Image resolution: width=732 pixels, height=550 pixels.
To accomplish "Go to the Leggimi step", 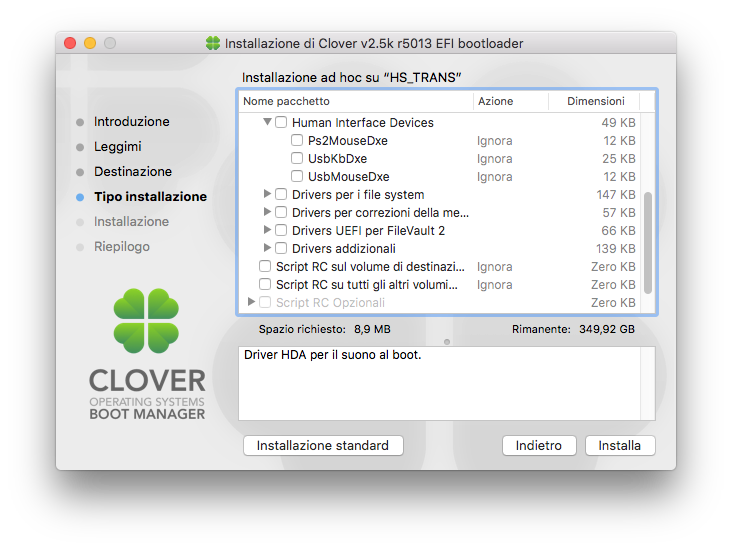I will pyautogui.click(x=118, y=147).
